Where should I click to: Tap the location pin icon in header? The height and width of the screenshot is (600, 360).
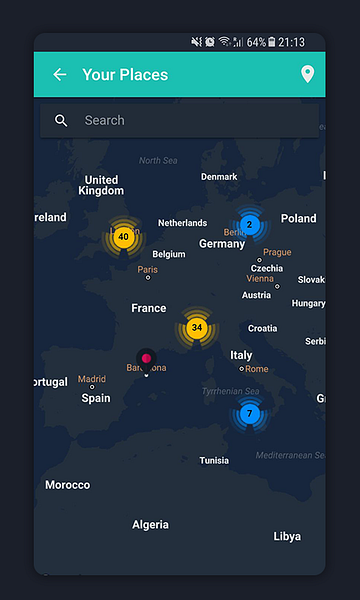click(x=308, y=74)
